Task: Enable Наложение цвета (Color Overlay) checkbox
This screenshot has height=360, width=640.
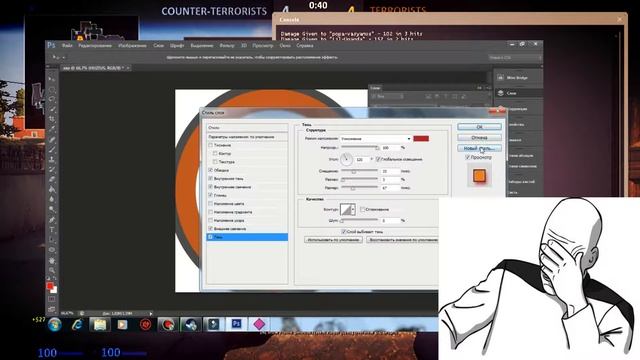Action: pyautogui.click(x=211, y=203)
